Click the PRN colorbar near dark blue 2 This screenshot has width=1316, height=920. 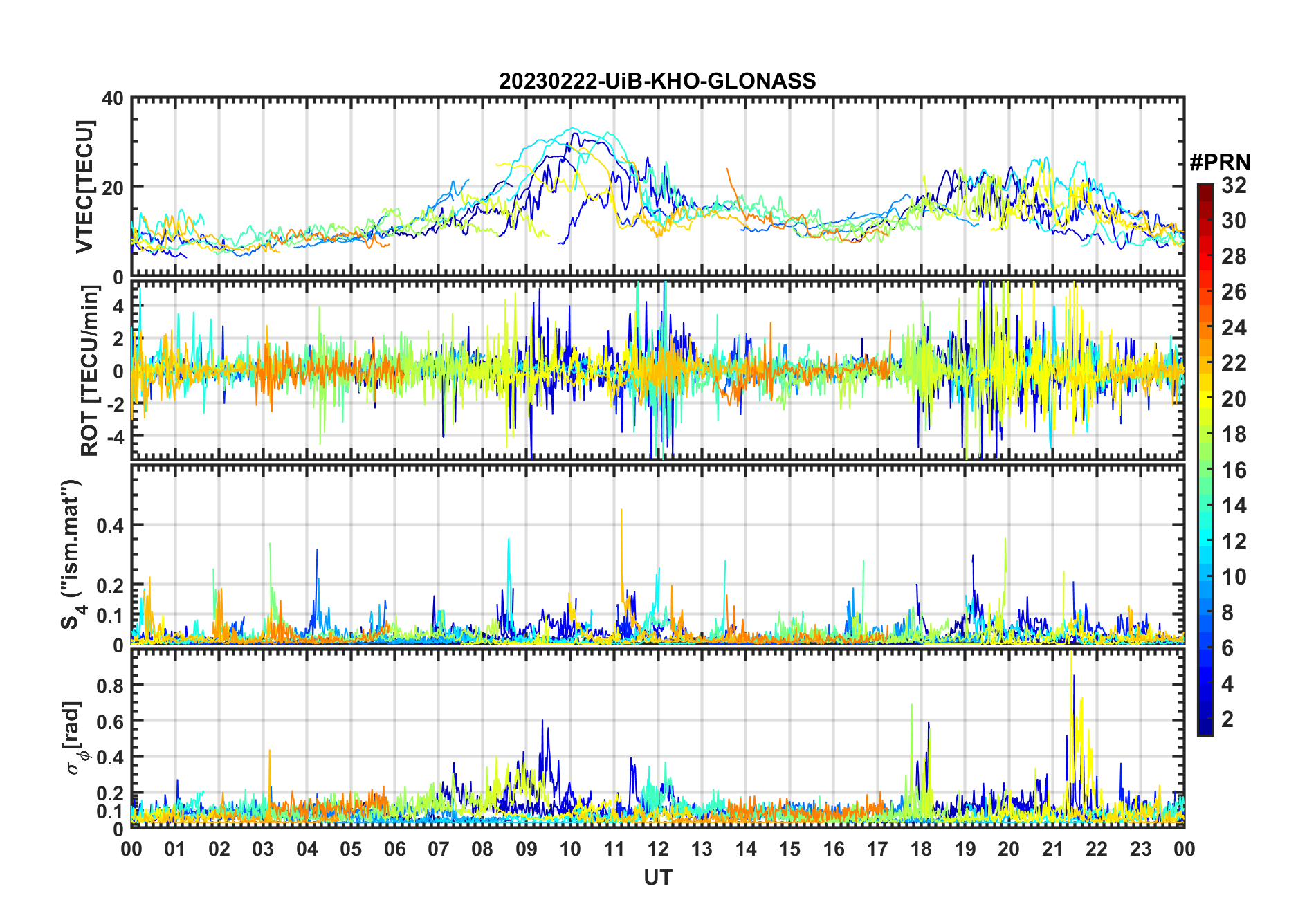[1205, 719]
